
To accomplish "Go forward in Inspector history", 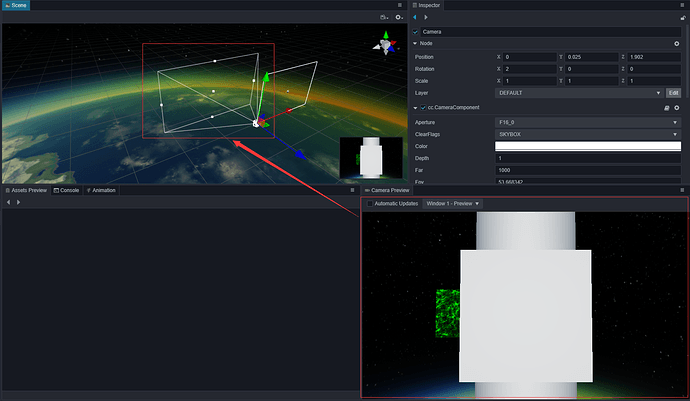I will pos(426,17).
